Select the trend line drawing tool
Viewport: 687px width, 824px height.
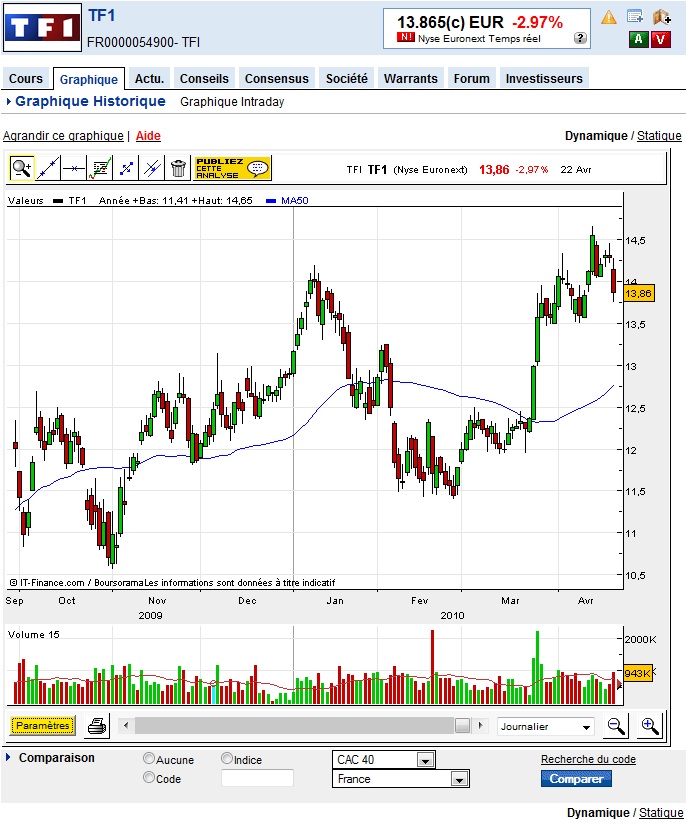(x=48, y=169)
